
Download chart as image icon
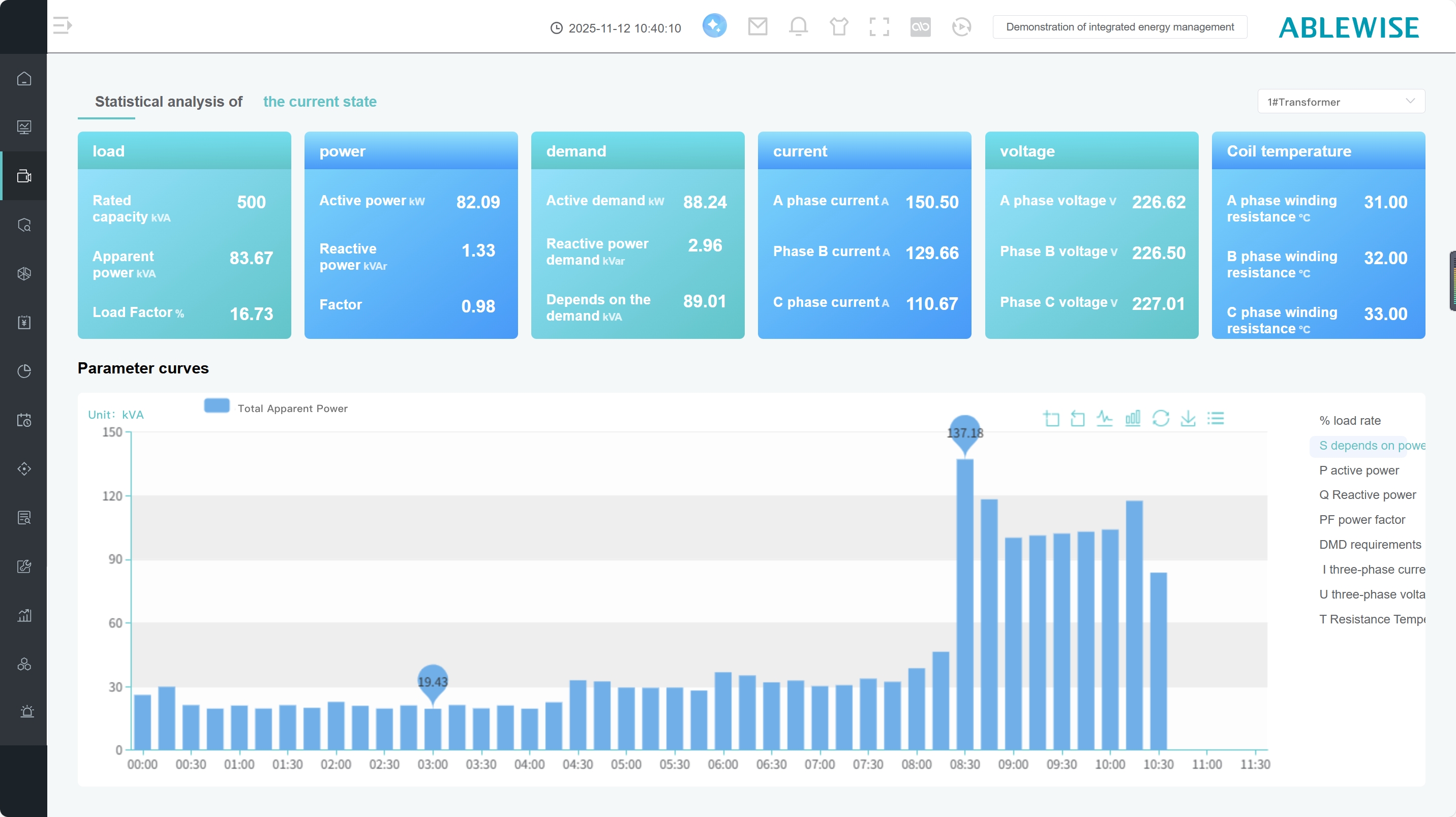click(1188, 419)
